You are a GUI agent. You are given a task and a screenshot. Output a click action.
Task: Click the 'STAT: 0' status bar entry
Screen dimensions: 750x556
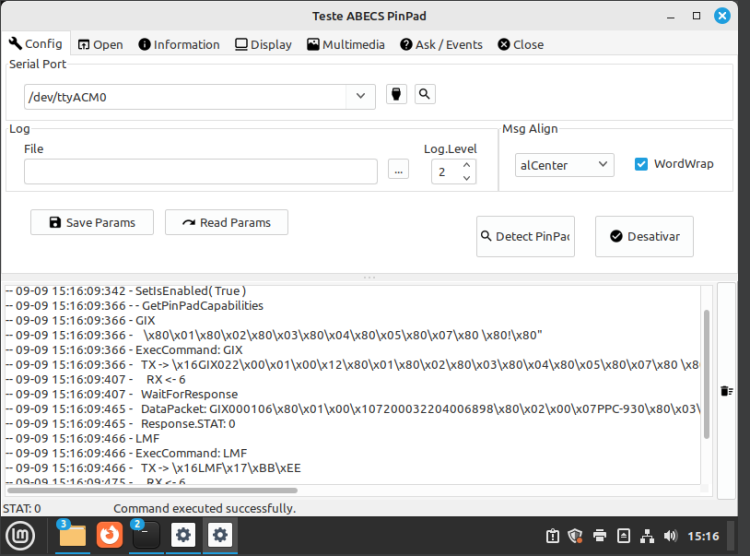click(x=22, y=508)
